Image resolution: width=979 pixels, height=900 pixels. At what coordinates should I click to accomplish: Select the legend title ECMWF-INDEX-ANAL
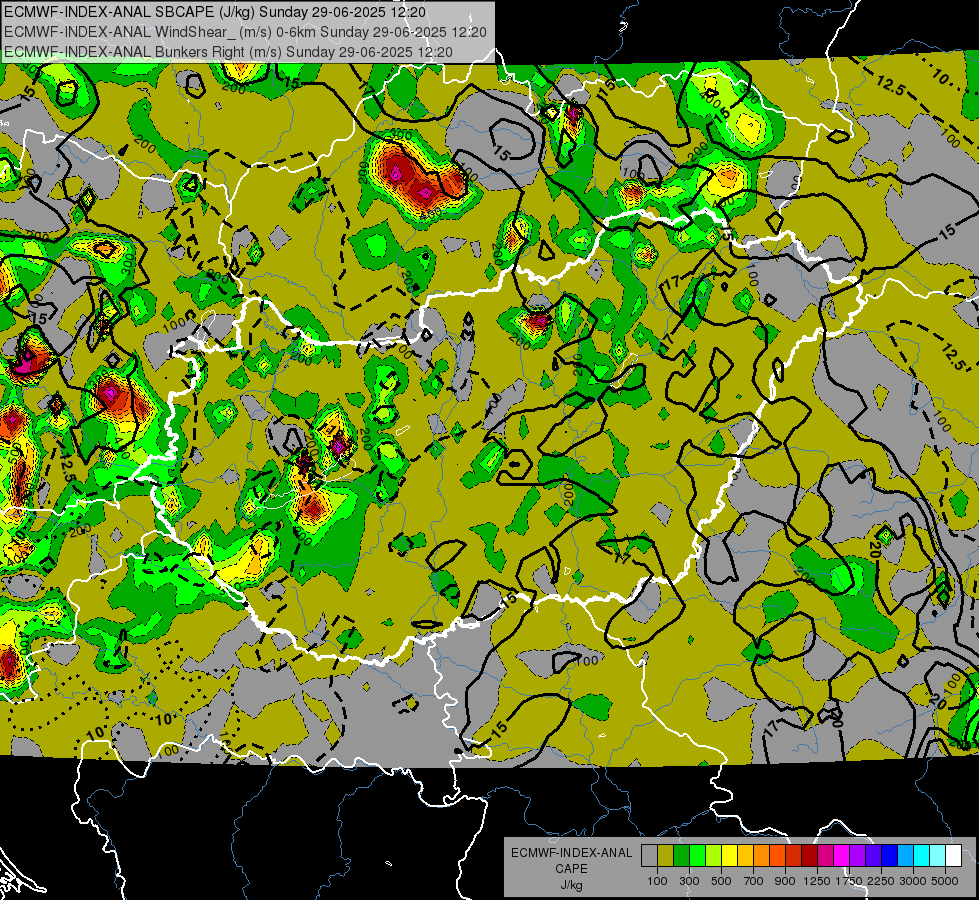572,853
